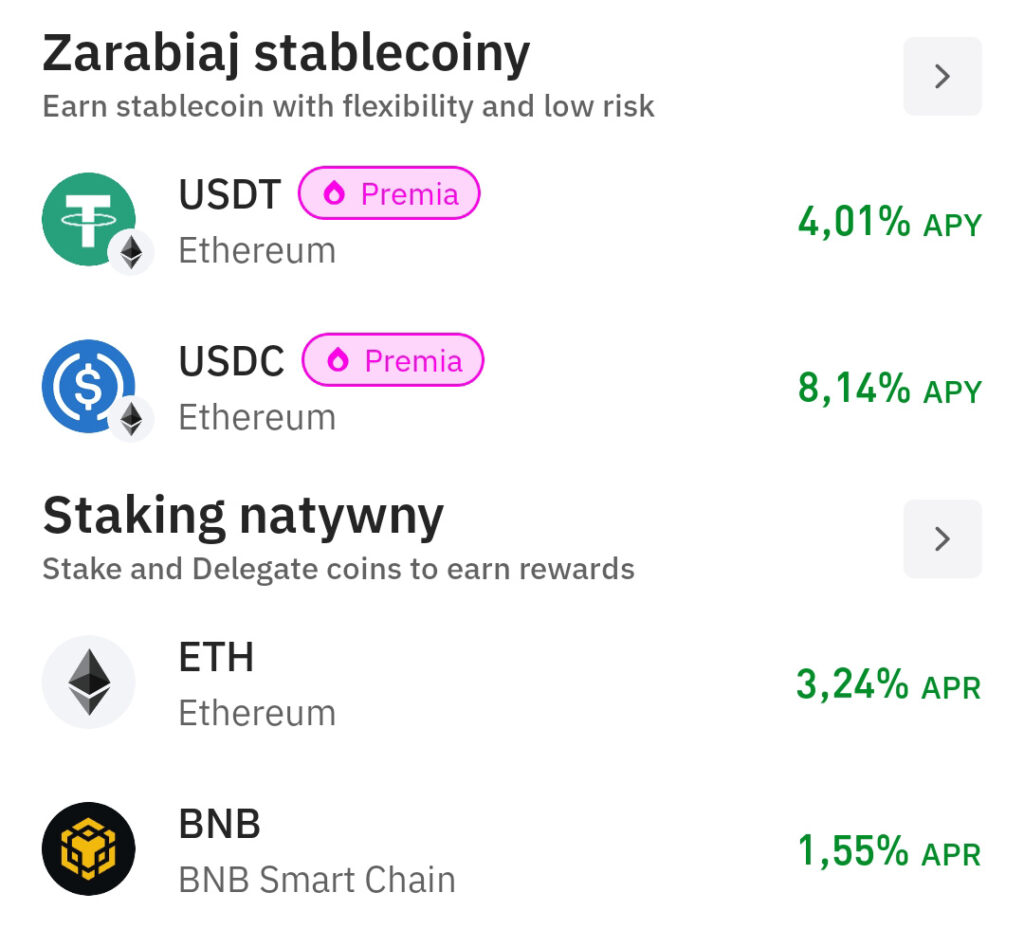Select the USDC 8,14% APY rate
This screenshot has height=929, width=1024.
click(x=889, y=388)
